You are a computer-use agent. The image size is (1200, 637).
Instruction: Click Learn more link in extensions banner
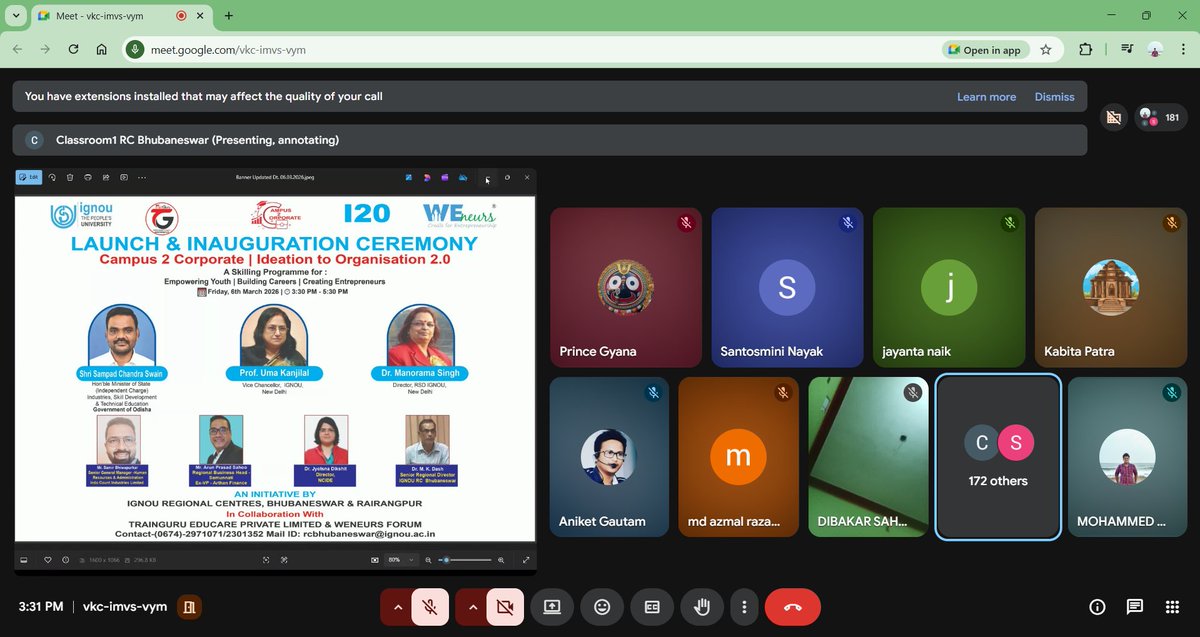pos(986,97)
